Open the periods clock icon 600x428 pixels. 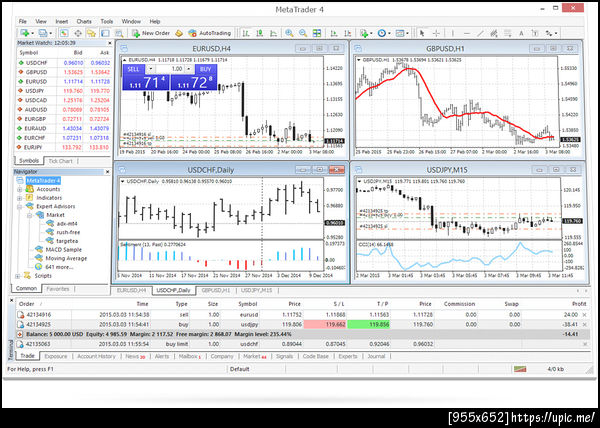[x=382, y=33]
